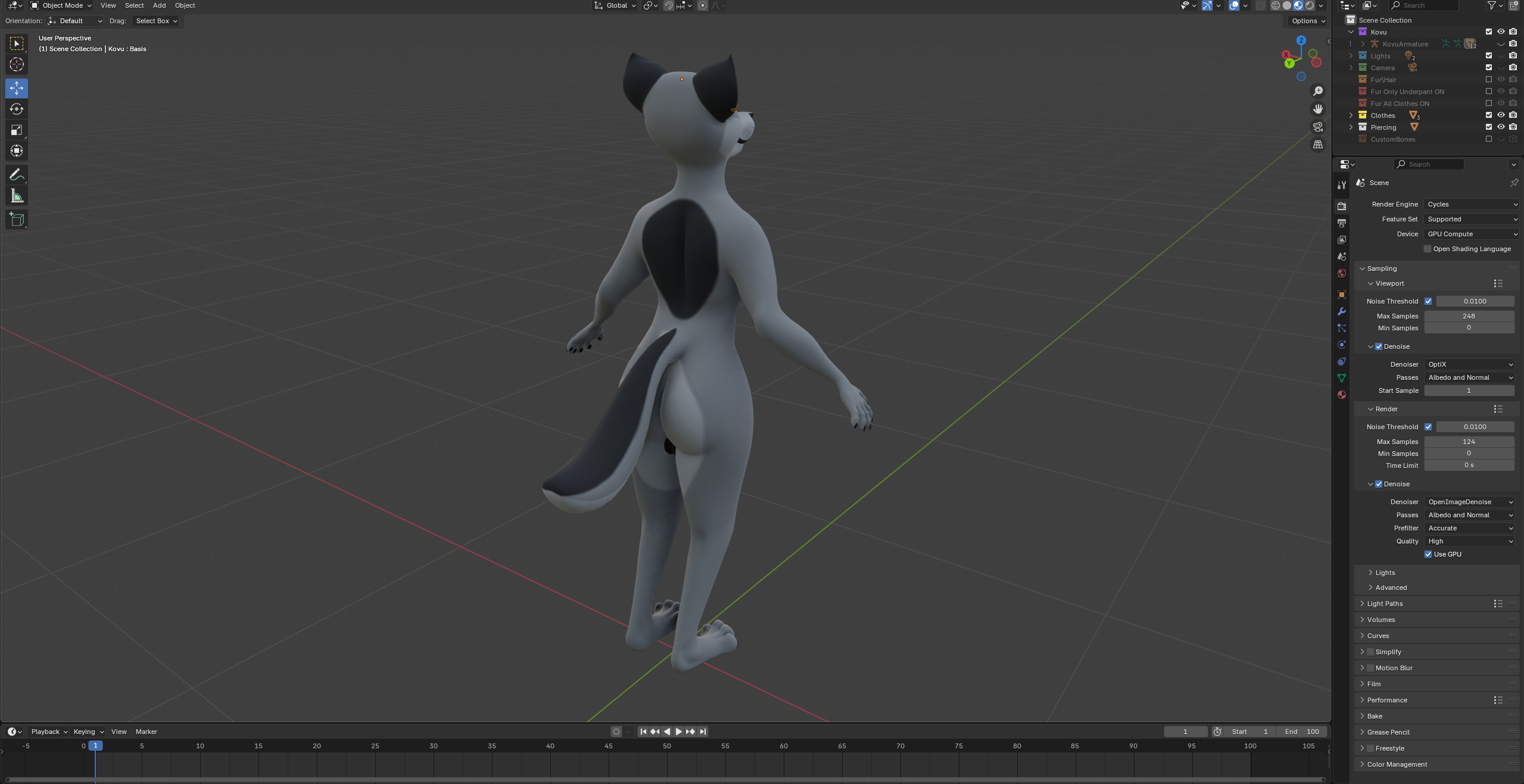Open the Object Mode selector
Image resolution: width=1524 pixels, height=784 pixels.
(x=61, y=5)
